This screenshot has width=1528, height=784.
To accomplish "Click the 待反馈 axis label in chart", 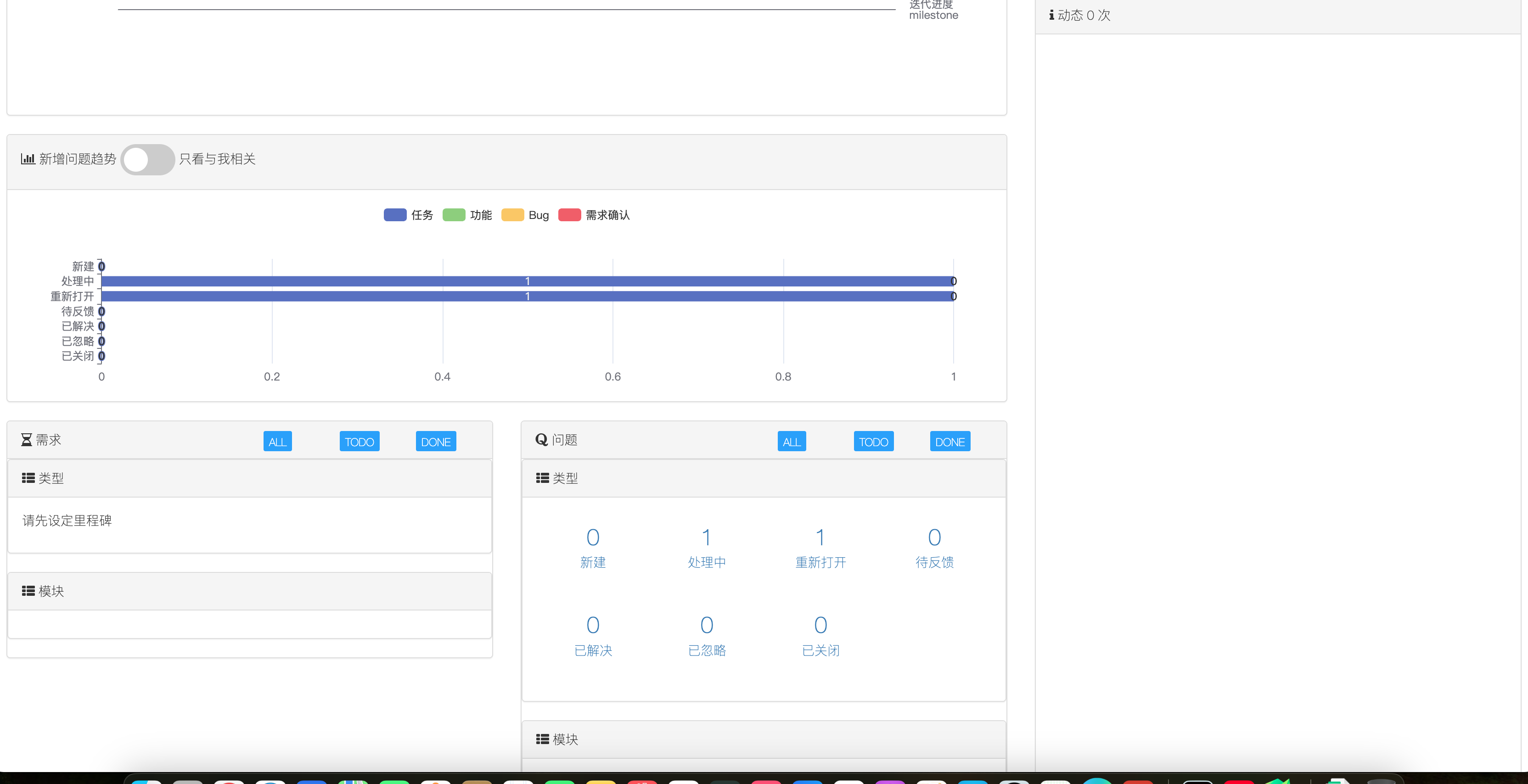I will 78,311.
